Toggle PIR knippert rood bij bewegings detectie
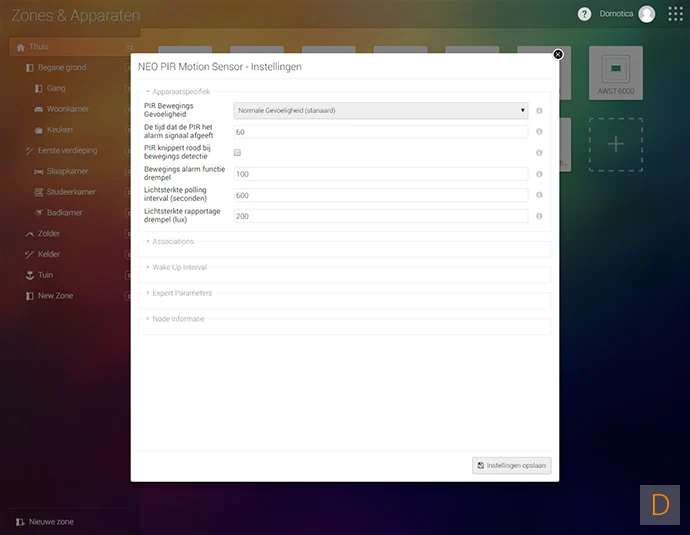690x535 pixels. click(x=237, y=153)
